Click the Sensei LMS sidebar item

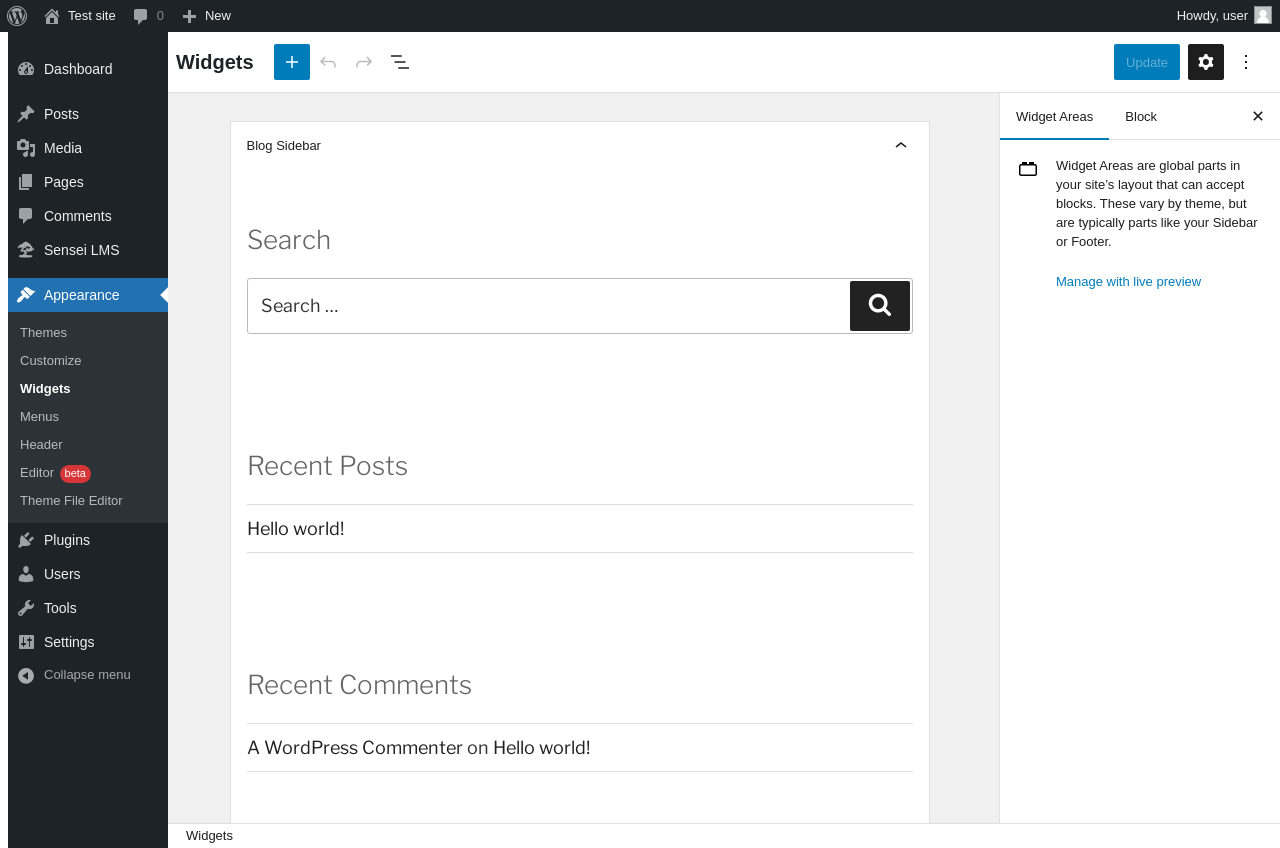pos(81,250)
